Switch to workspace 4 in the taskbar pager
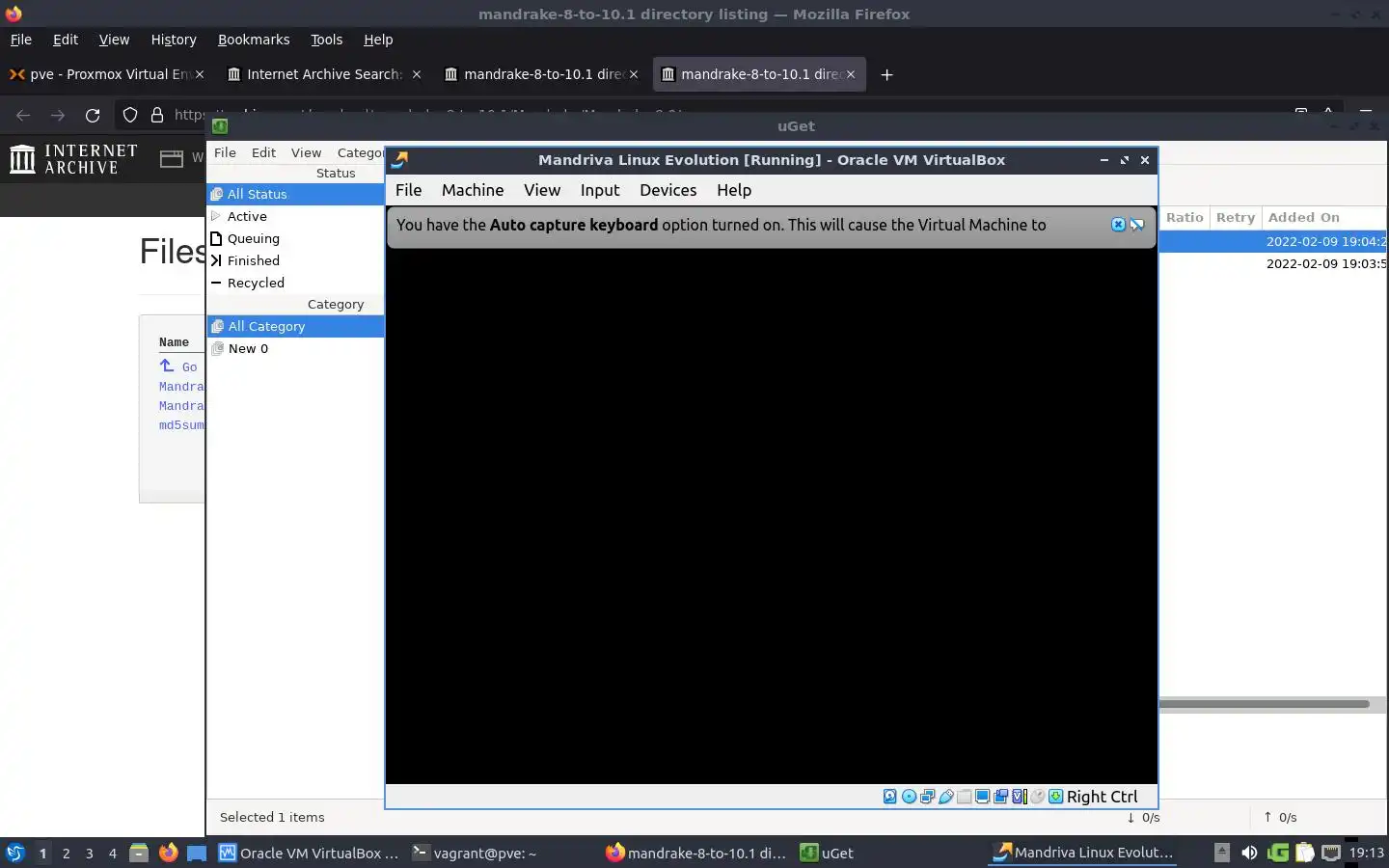Image resolution: width=1389 pixels, height=868 pixels. pyautogui.click(x=112, y=853)
